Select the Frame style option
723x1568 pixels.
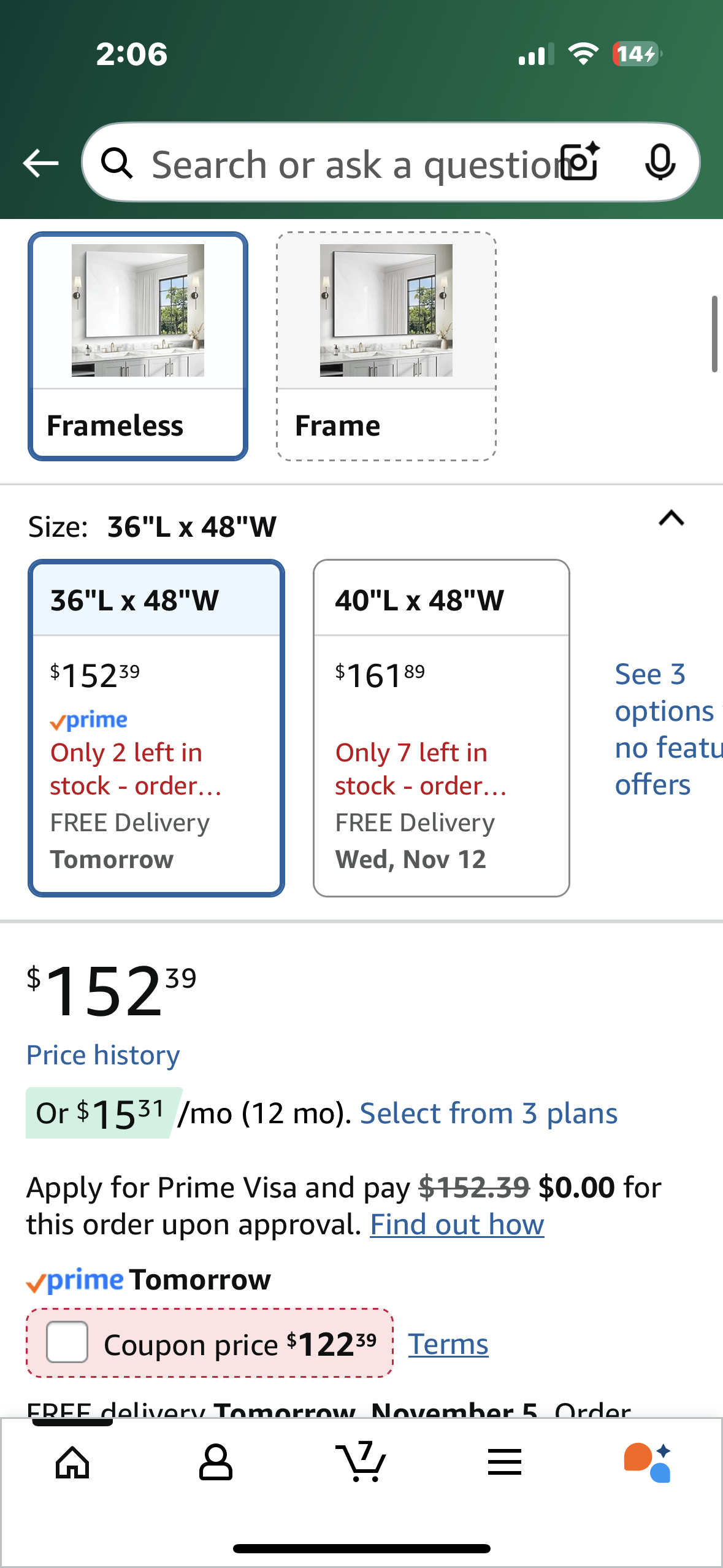tap(386, 346)
